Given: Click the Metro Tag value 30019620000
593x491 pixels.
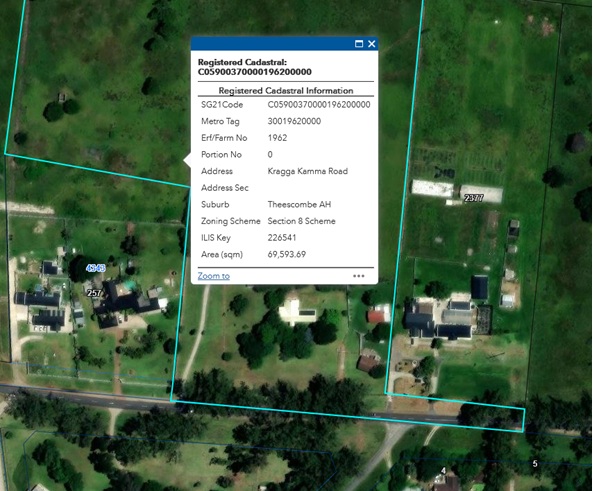Looking at the screenshot, I should pos(294,121).
